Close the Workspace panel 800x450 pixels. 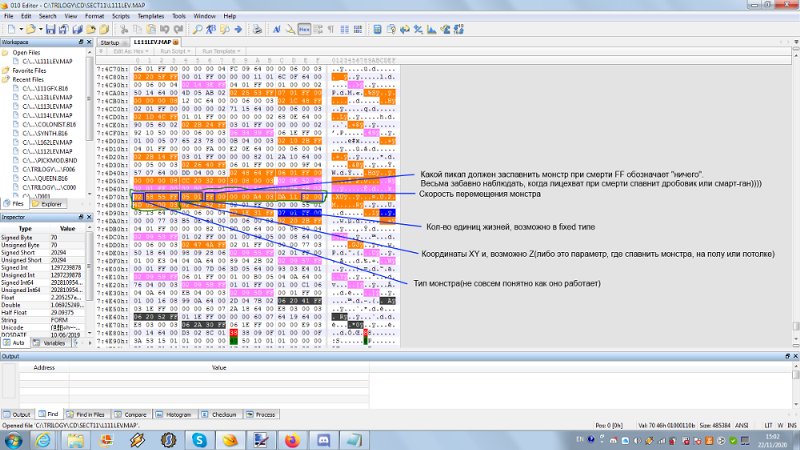[x=89, y=42]
